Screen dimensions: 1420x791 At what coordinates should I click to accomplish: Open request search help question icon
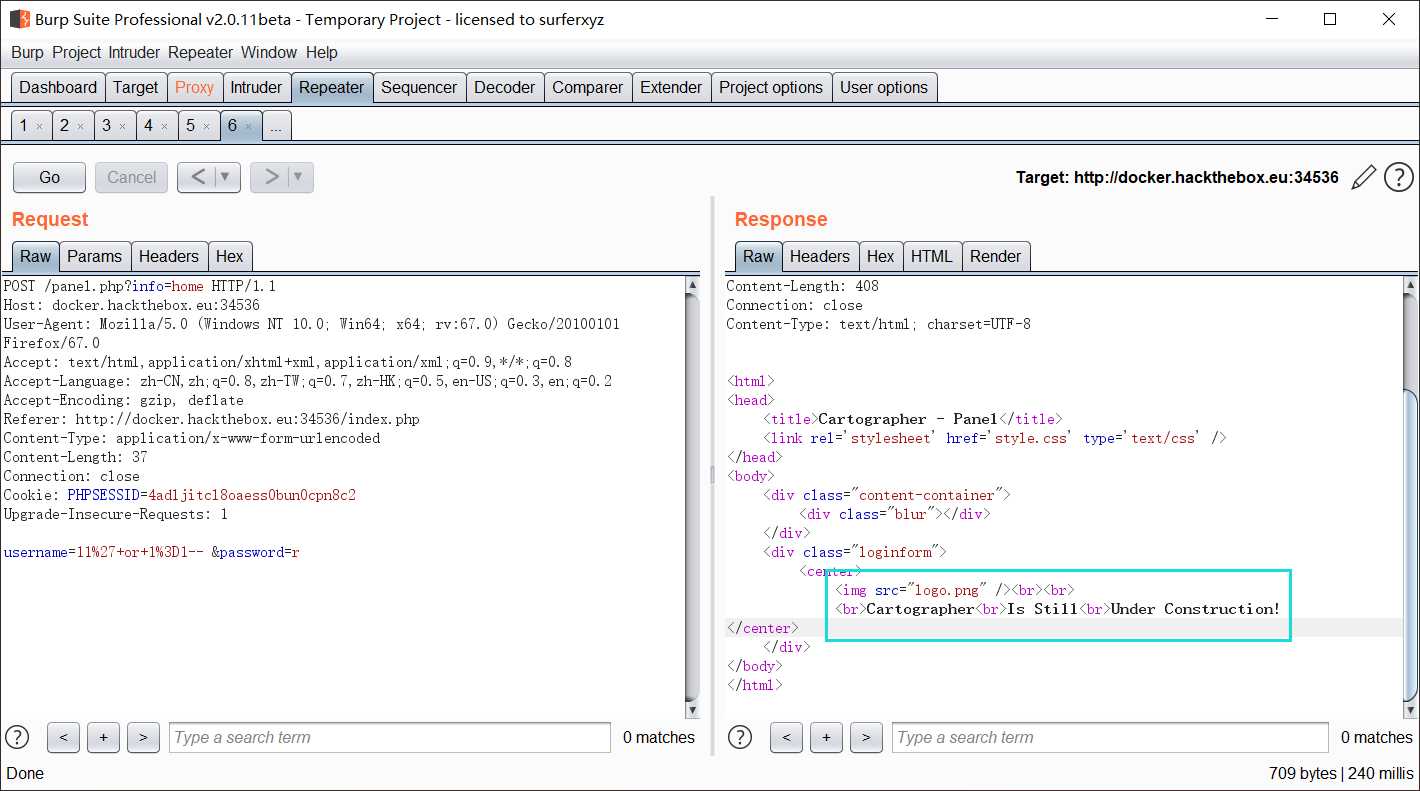[17, 737]
